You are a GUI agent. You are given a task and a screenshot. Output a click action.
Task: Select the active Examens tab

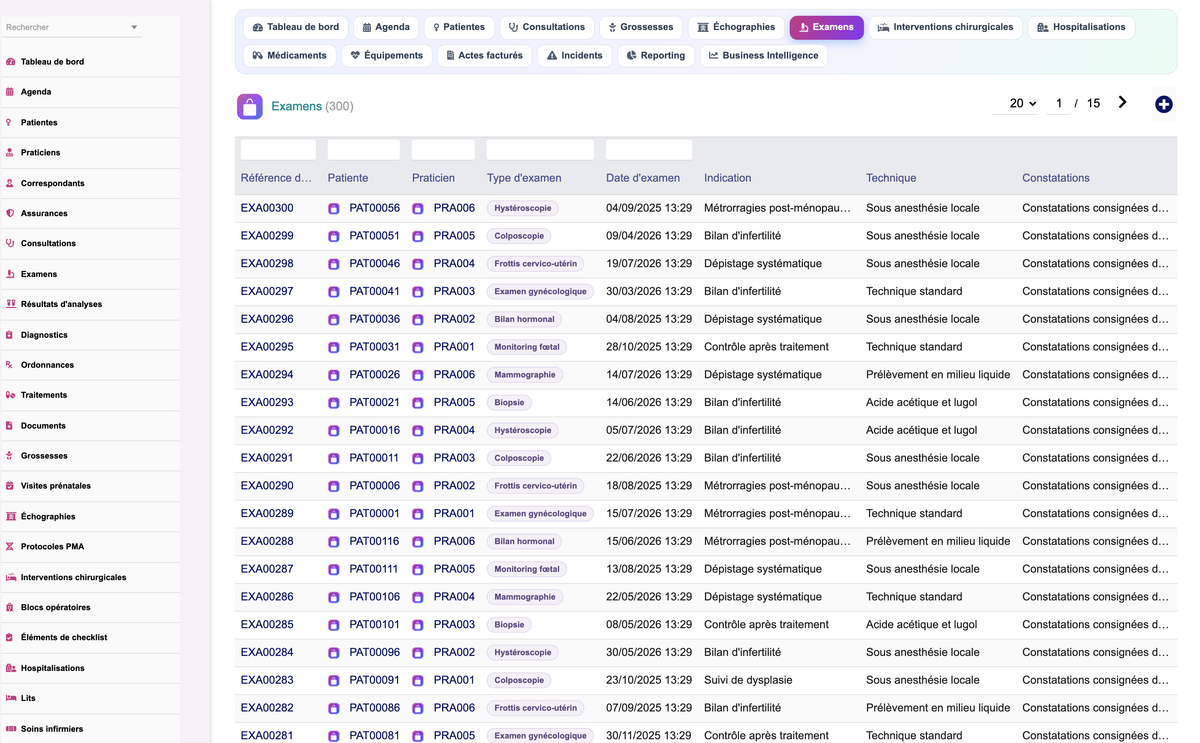click(x=826, y=27)
